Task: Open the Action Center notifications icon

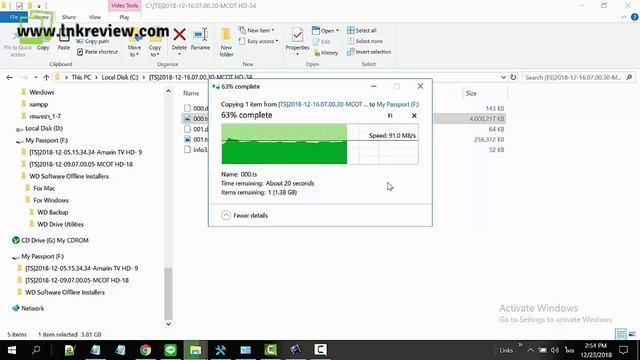Action: point(623,350)
